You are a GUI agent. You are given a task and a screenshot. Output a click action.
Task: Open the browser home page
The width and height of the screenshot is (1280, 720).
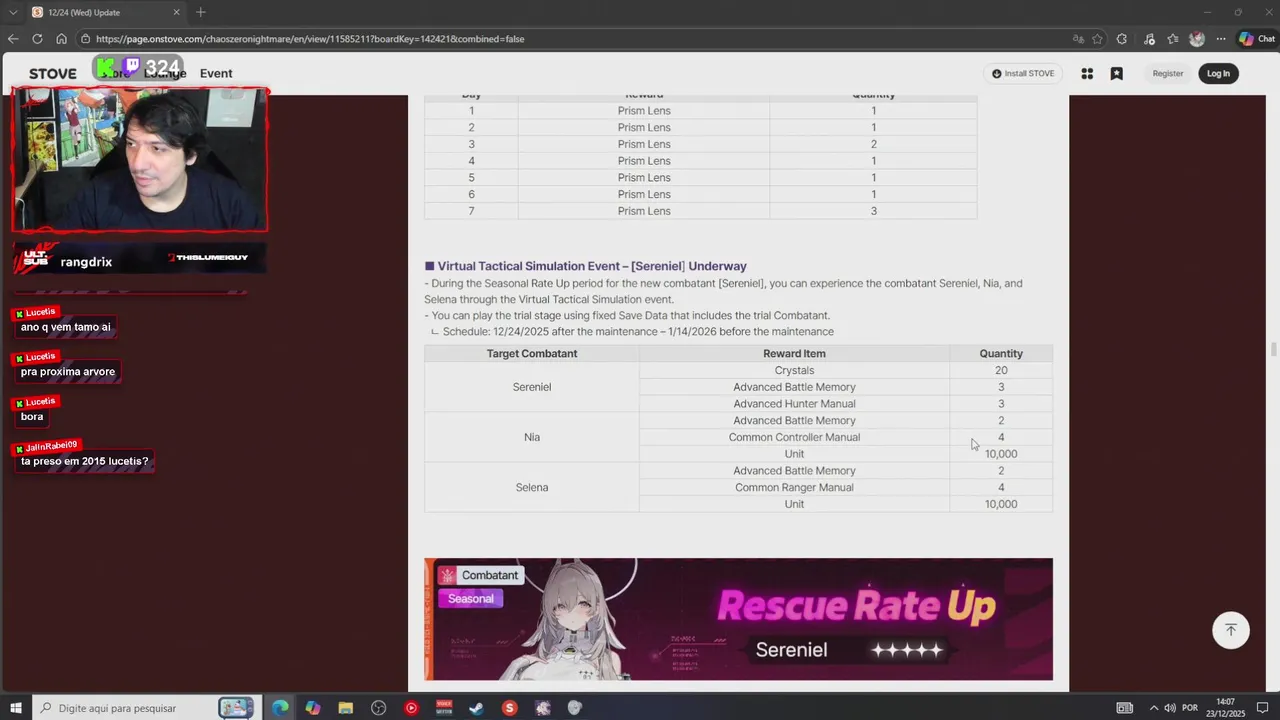click(61, 39)
